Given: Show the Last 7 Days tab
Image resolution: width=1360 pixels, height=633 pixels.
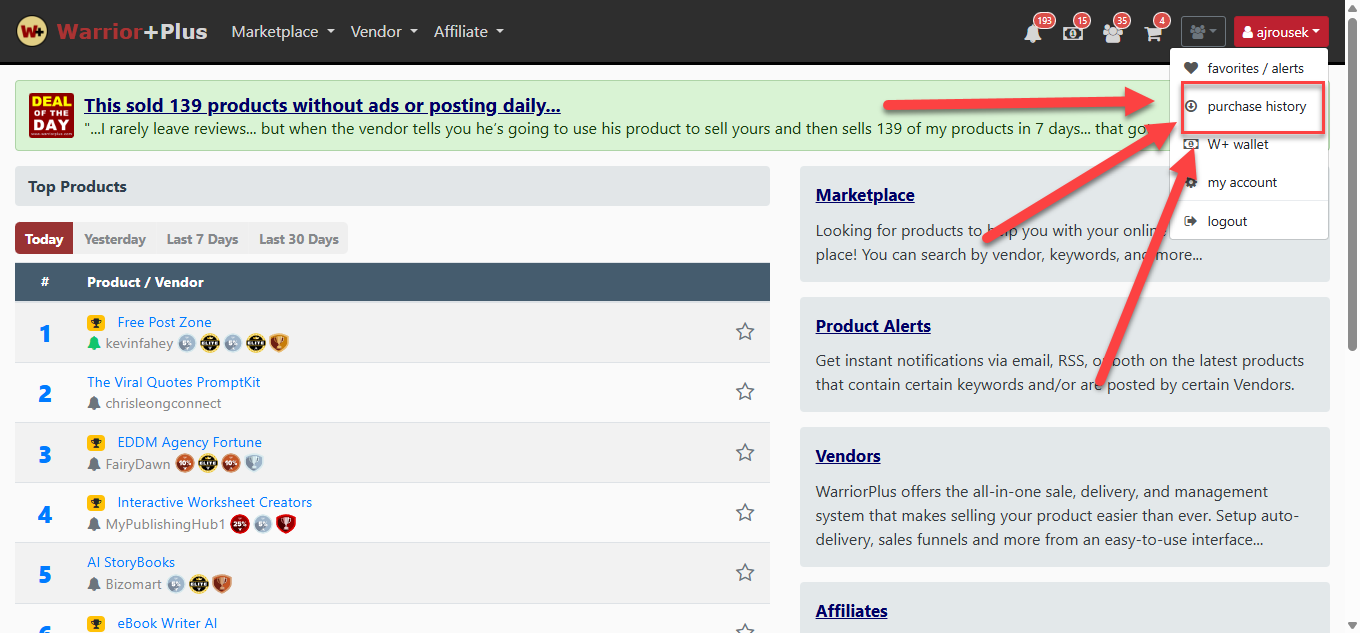Looking at the screenshot, I should (202, 239).
